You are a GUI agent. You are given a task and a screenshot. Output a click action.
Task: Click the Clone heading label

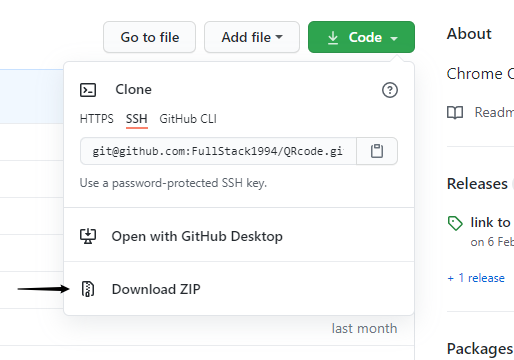pos(133,89)
